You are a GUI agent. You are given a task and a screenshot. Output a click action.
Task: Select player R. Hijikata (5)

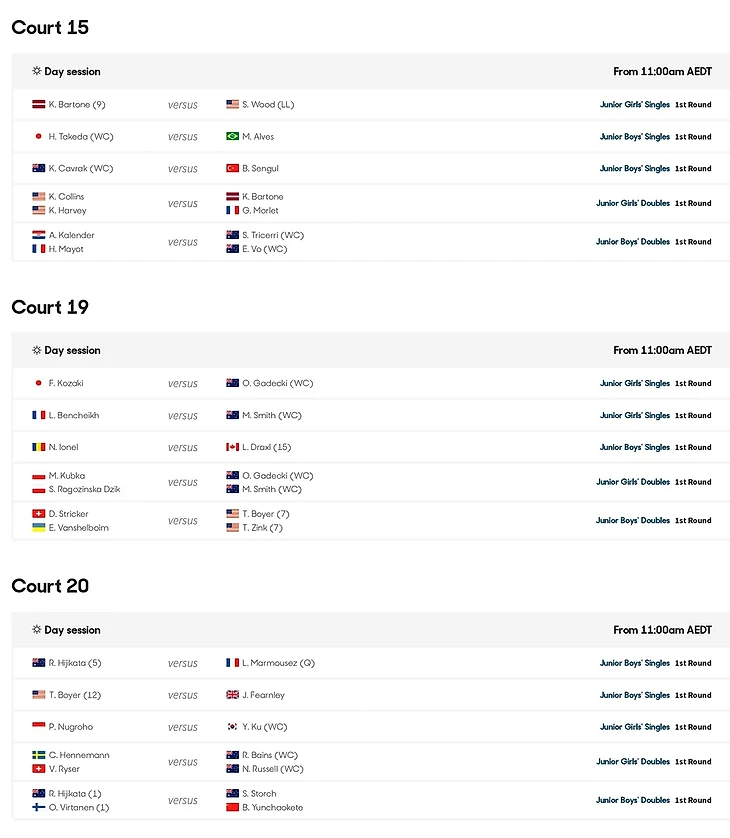(x=75, y=663)
